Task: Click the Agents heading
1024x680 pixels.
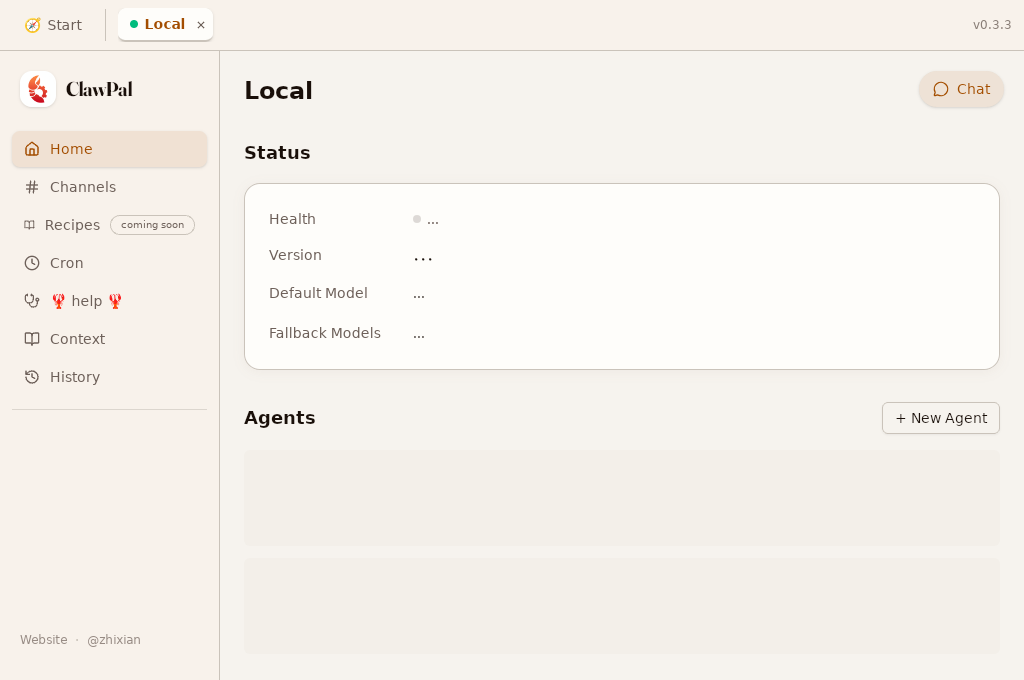Action: (x=280, y=418)
